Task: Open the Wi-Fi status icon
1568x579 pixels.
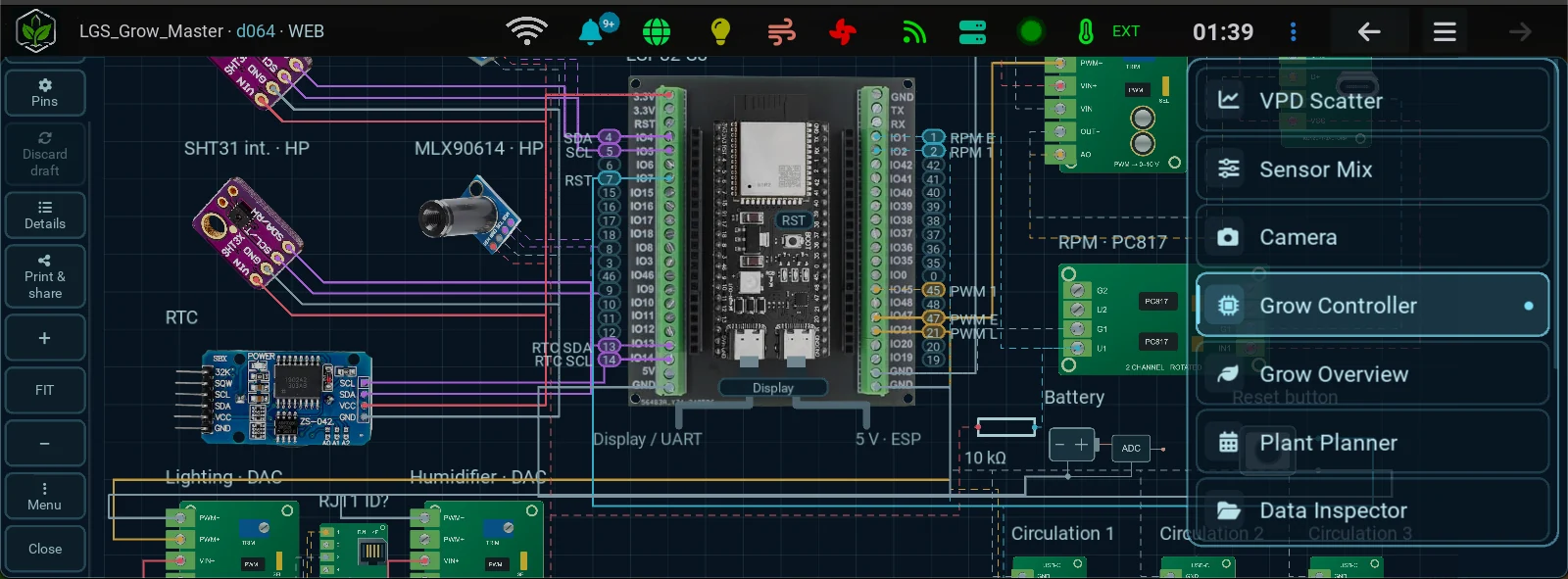Action: [x=526, y=31]
